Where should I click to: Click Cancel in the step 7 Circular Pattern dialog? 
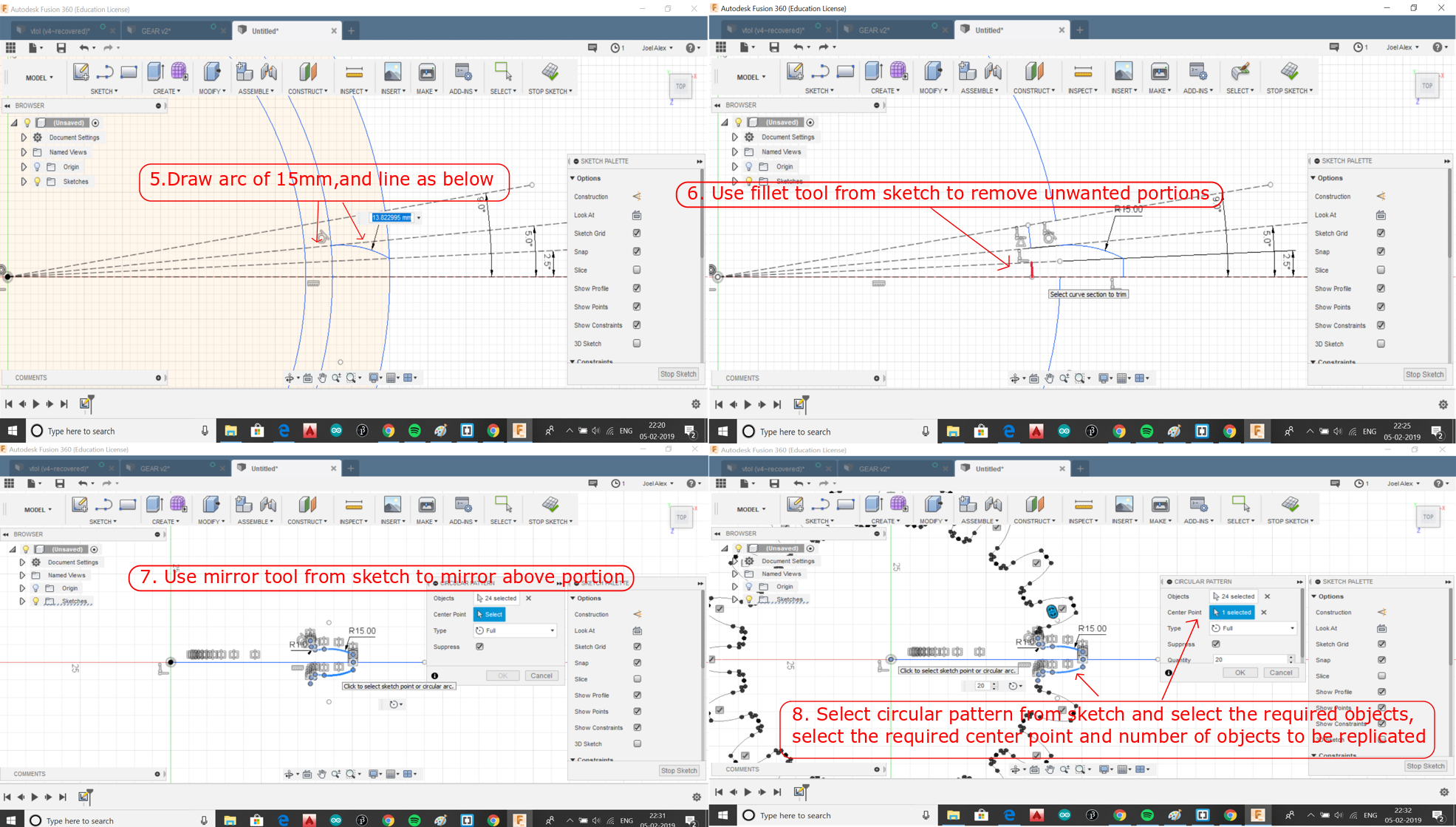click(x=541, y=675)
